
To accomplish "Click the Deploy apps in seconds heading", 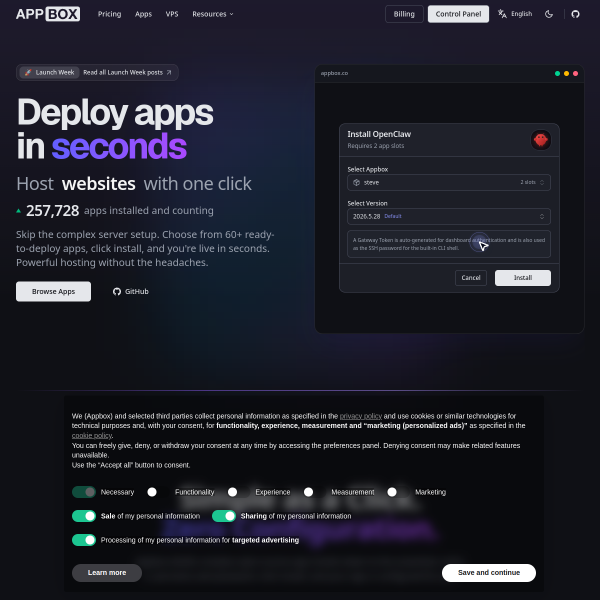I will tap(115, 129).
